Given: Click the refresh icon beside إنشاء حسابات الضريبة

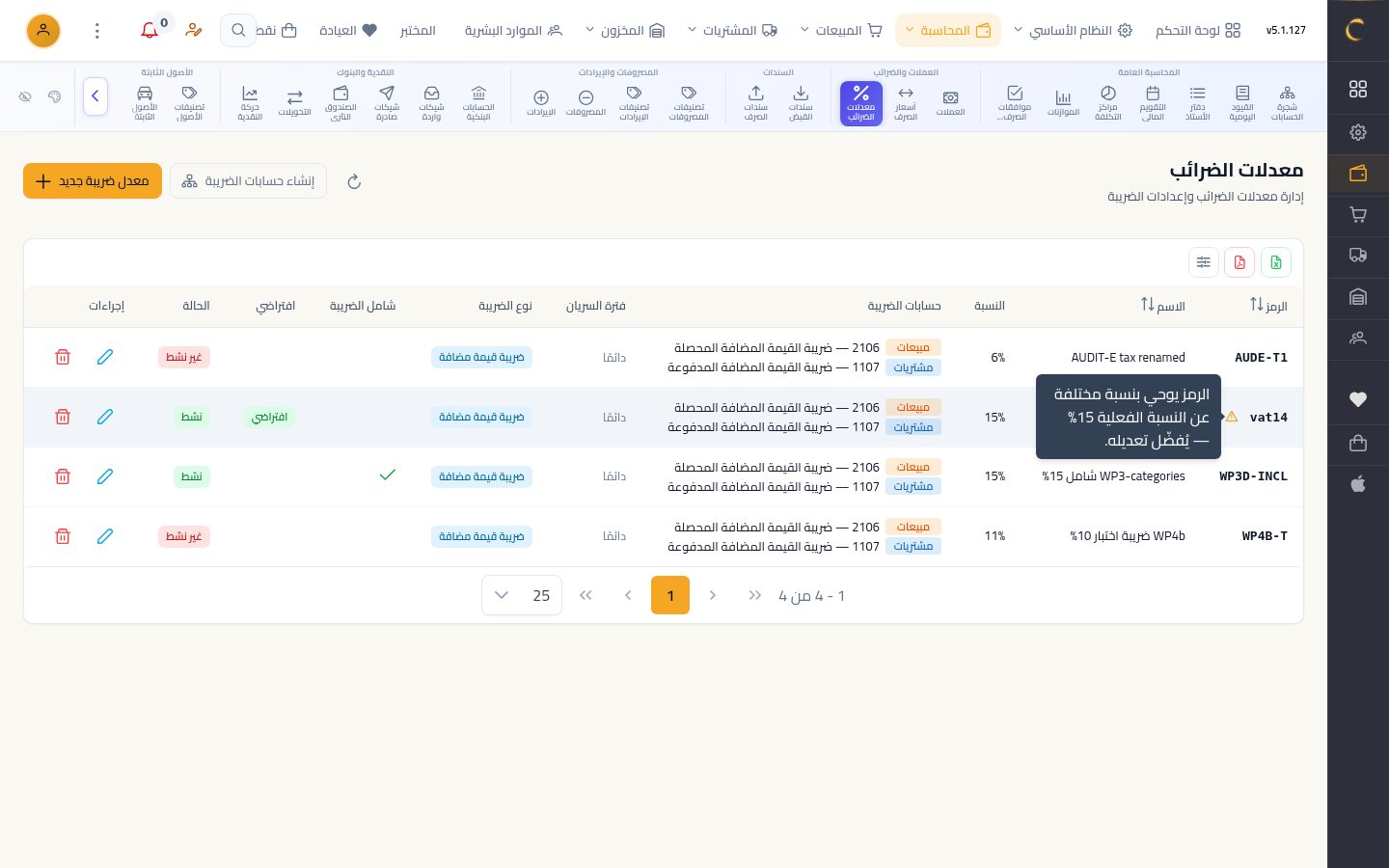Looking at the screenshot, I should tap(354, 181).
